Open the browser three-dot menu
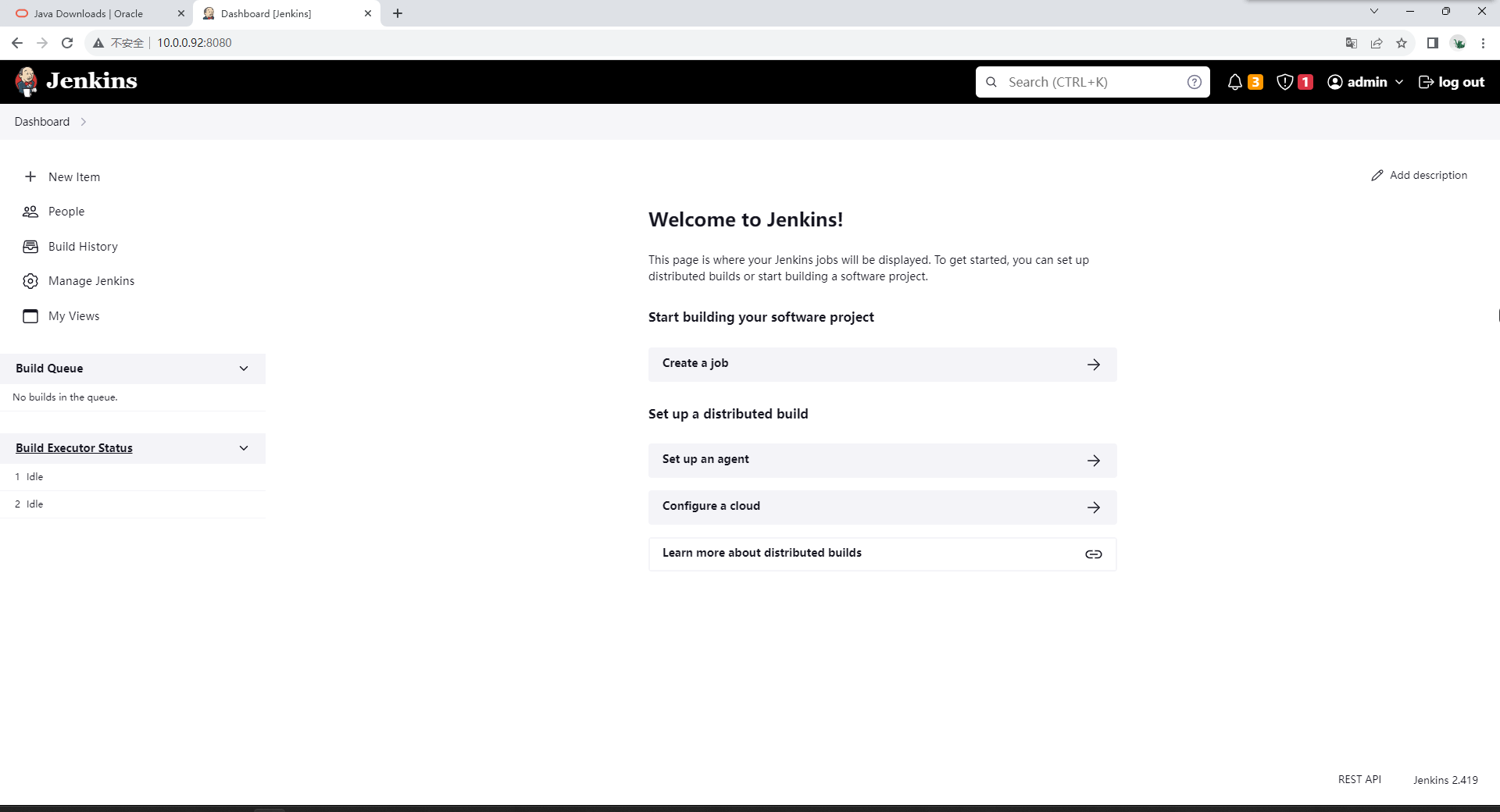 (x=1483, y=43)
